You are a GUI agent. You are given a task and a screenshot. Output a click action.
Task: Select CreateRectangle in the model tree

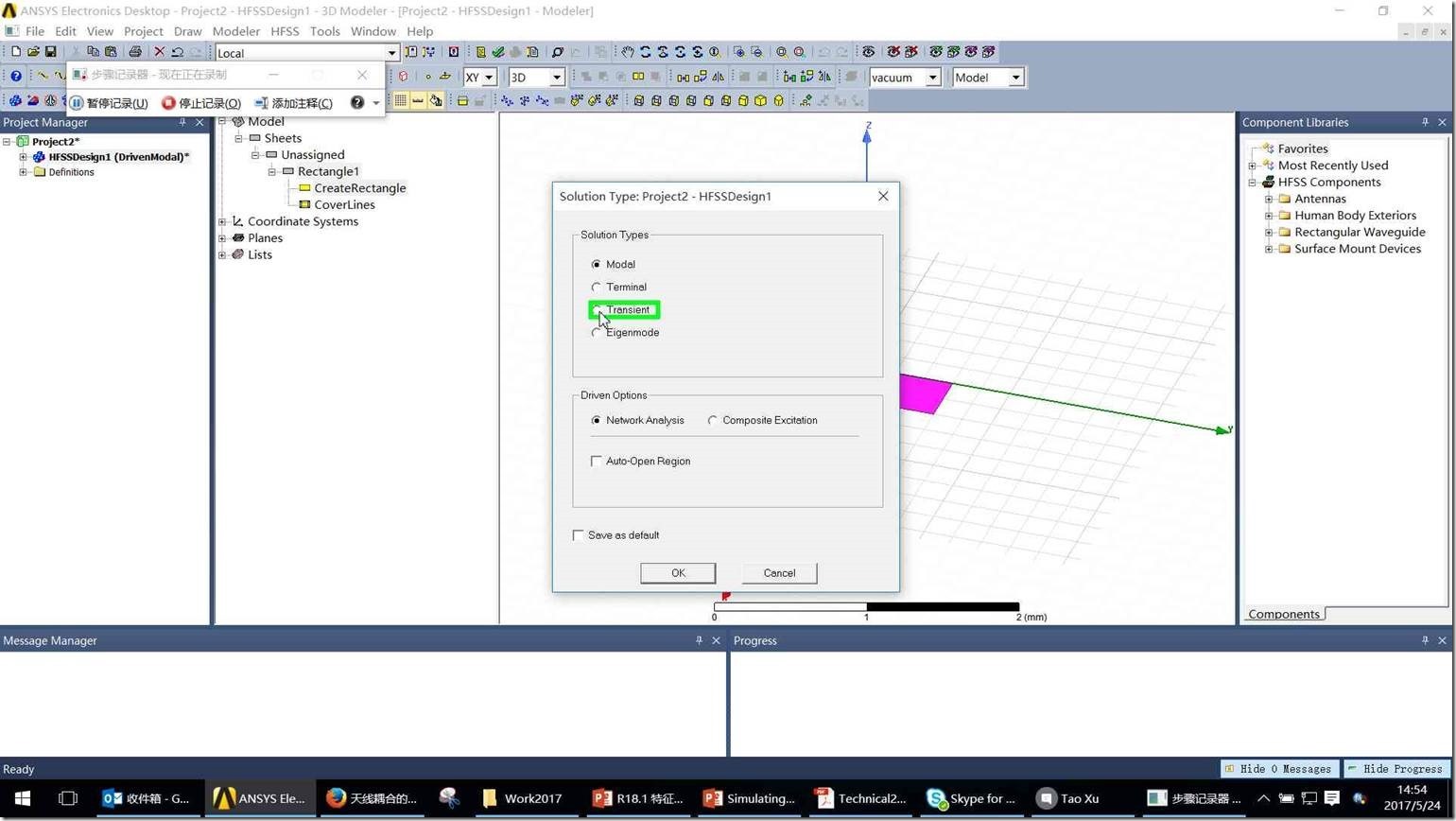359,188
